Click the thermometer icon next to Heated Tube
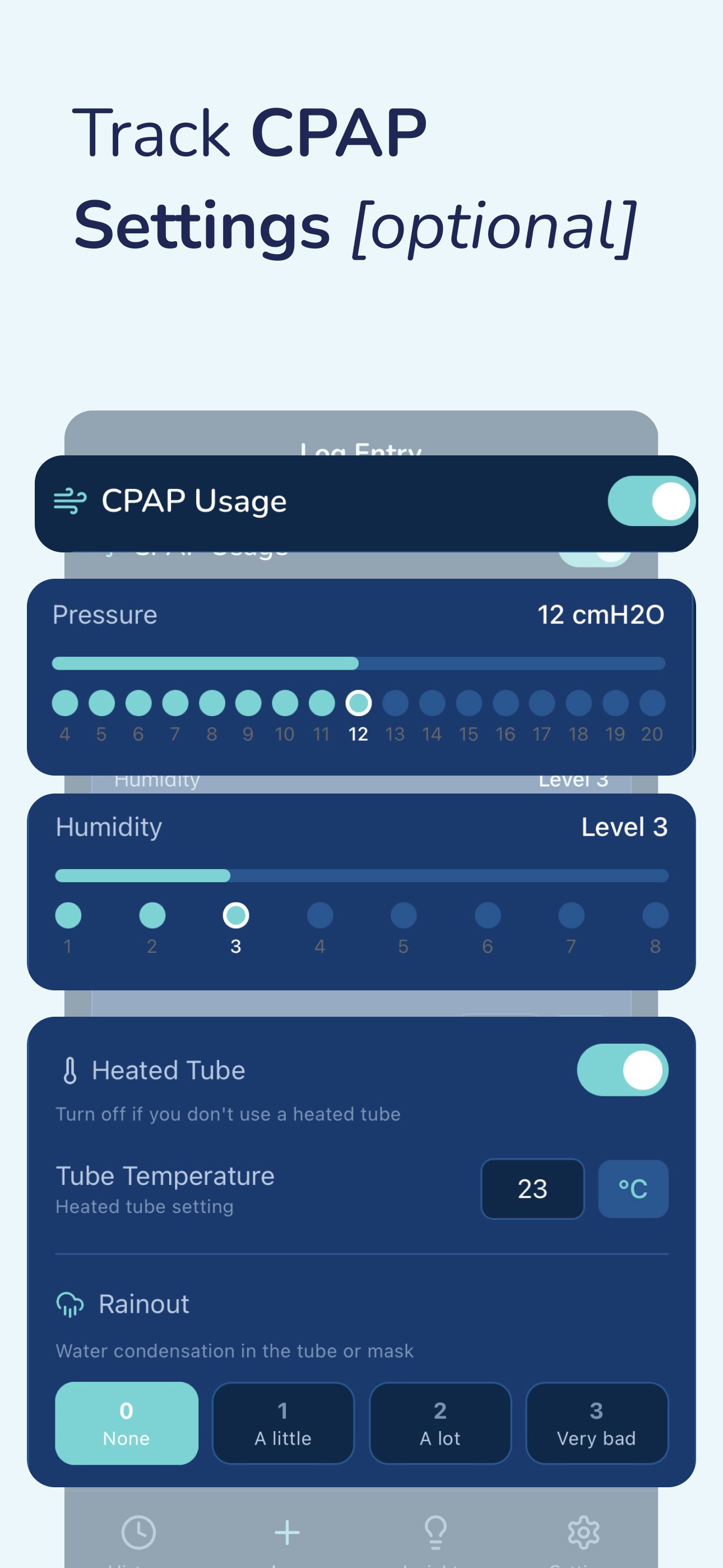This screenshot has height=1568, width=723. pyautogui.click(x=69, y=1069)
